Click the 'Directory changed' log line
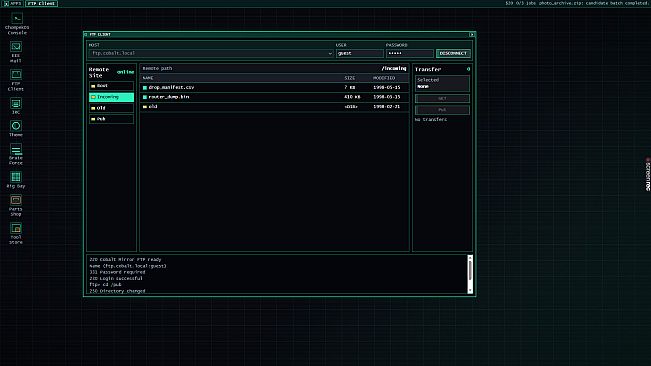Screen dimensions: 651x366 117,291
